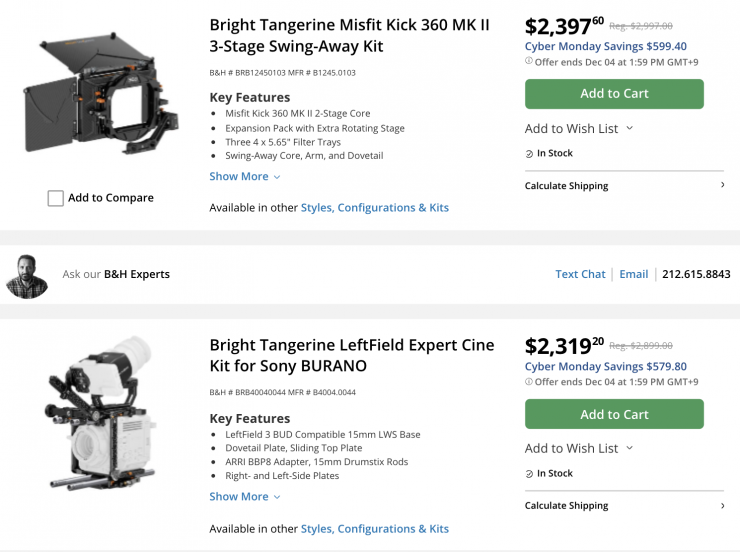Expand Show More for LeftField kit features
Viewport: 740px width, 552px height.
point(245,497)
